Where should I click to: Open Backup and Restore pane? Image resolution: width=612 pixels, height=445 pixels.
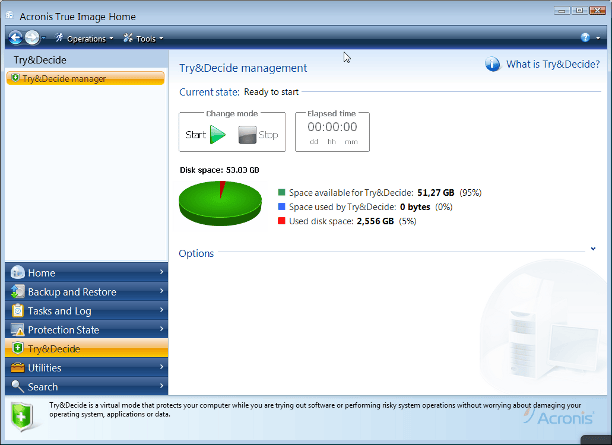click(87, 292)
